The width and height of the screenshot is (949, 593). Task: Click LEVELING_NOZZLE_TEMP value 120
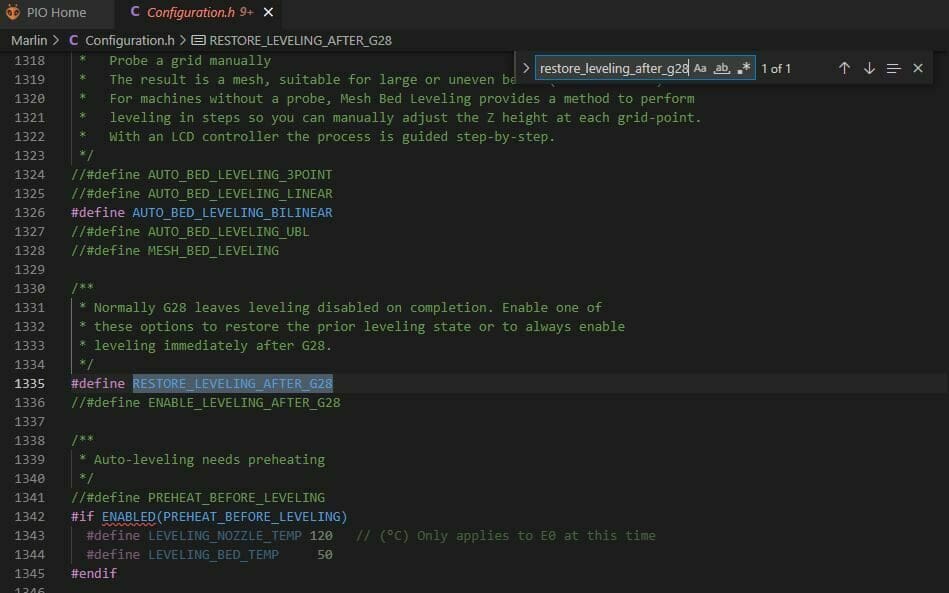pyautogui.click(x=321, y=536)
